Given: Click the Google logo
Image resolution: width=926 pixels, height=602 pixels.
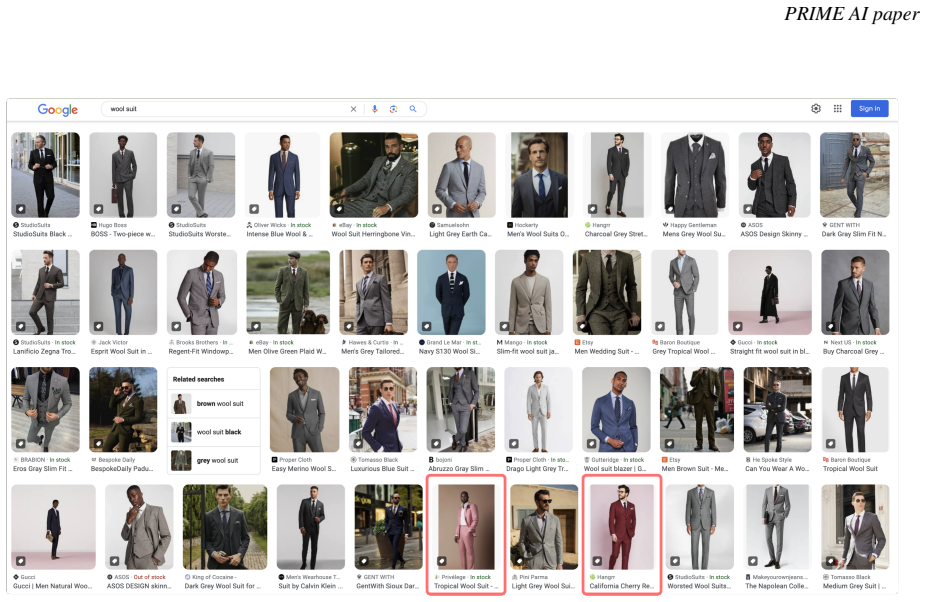Looking at the screenshot, I should (x=57, y=109).
